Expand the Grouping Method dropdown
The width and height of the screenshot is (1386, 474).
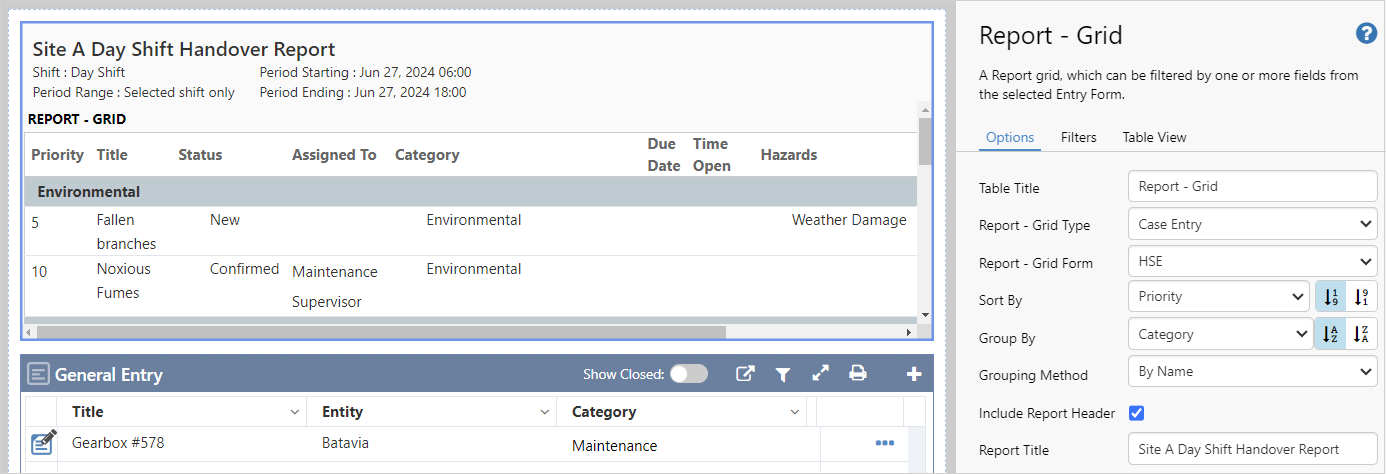(1252, 371)
